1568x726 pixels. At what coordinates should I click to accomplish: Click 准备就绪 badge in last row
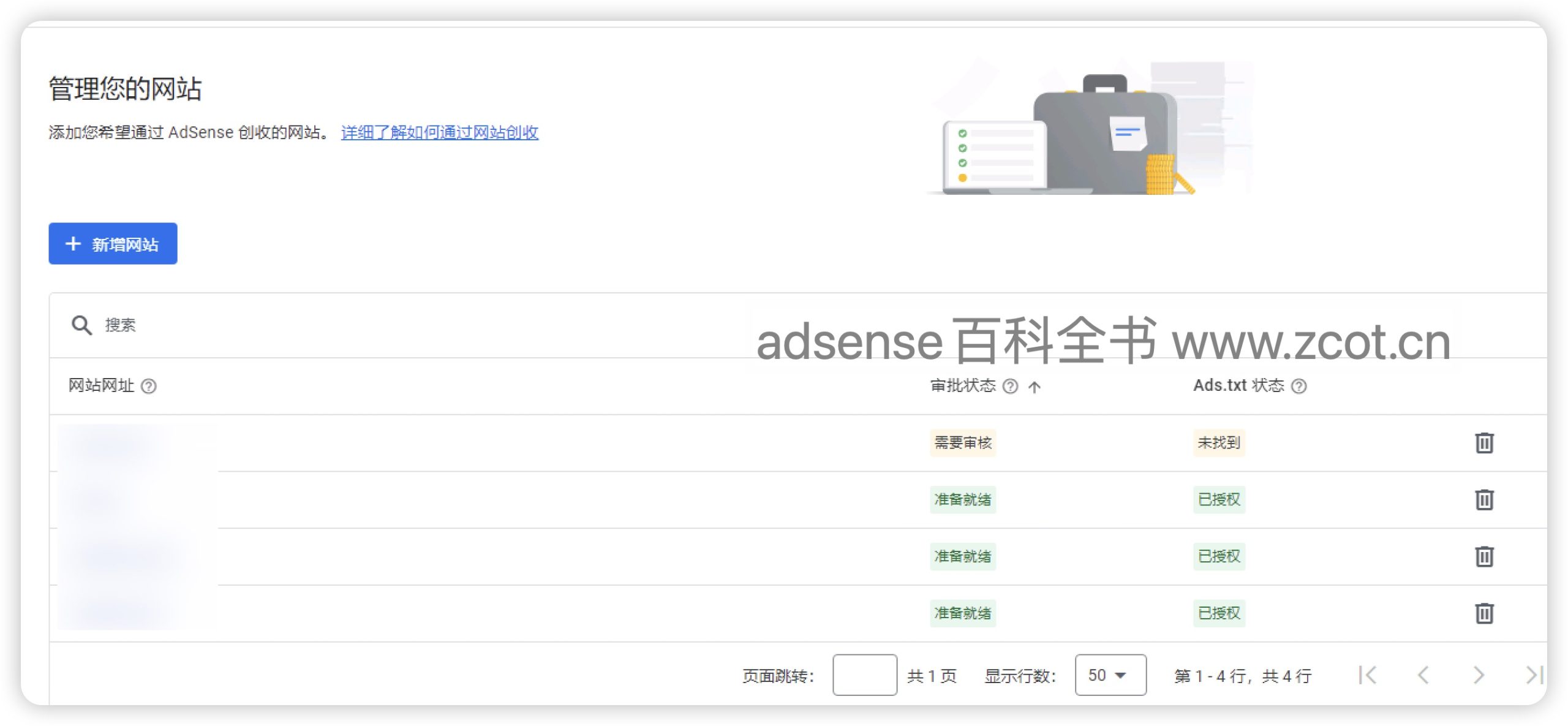coord(963,613)
